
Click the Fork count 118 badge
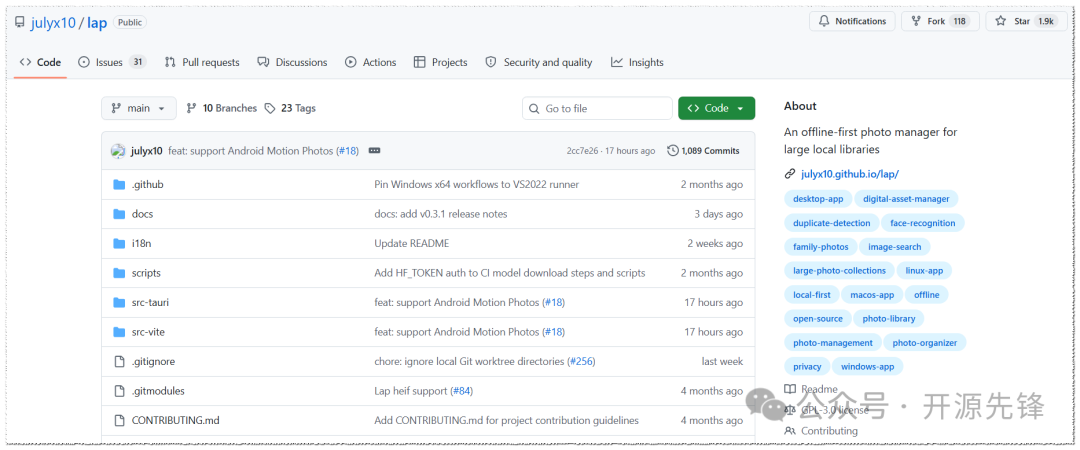tap(959, 21)
